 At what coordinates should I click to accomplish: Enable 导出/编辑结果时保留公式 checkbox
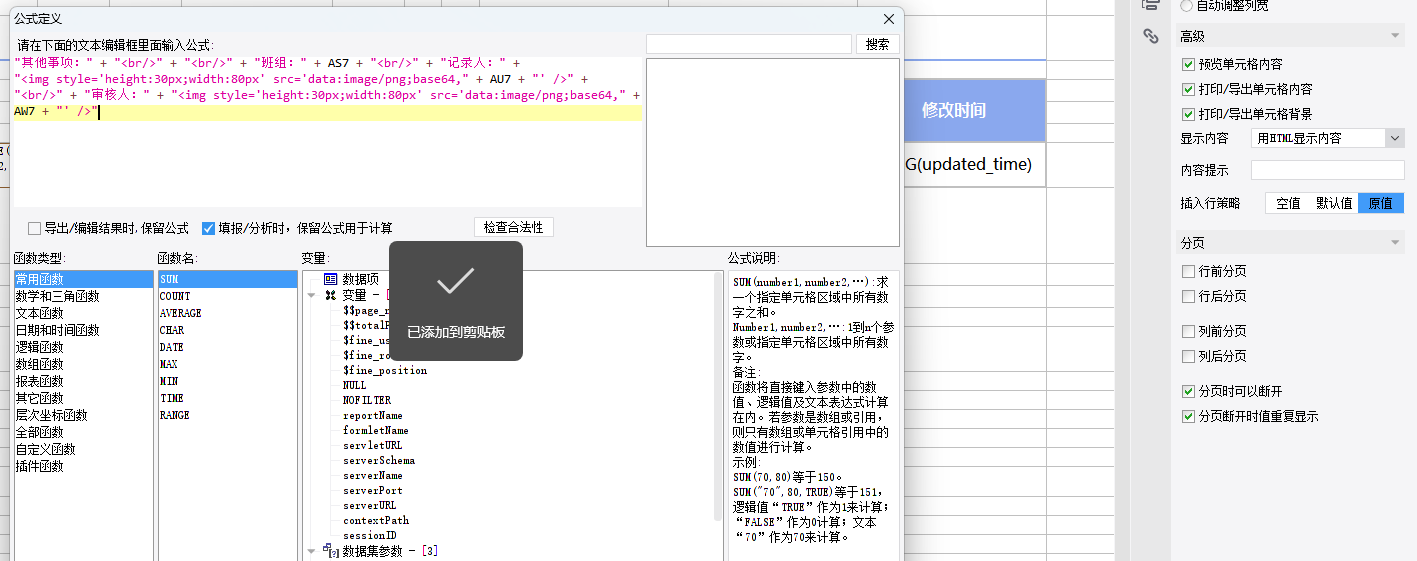click(35, 228)
